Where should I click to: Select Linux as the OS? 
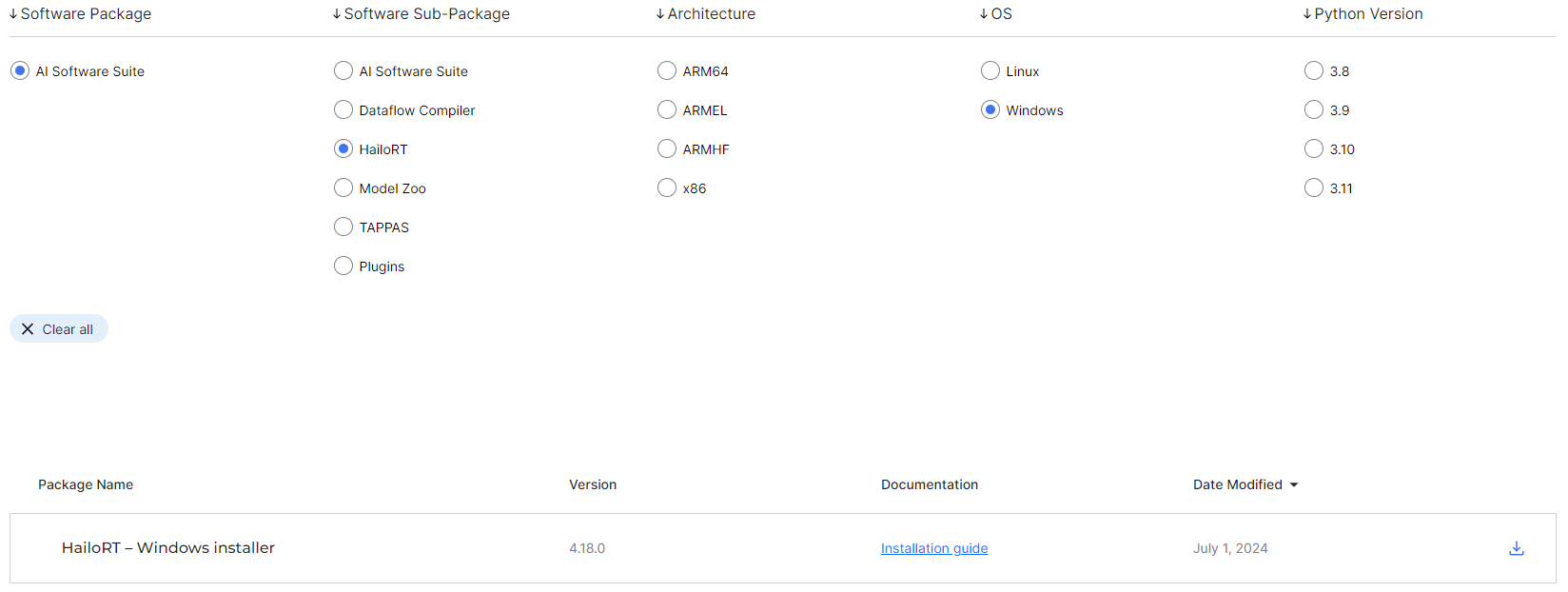(990, 71)
